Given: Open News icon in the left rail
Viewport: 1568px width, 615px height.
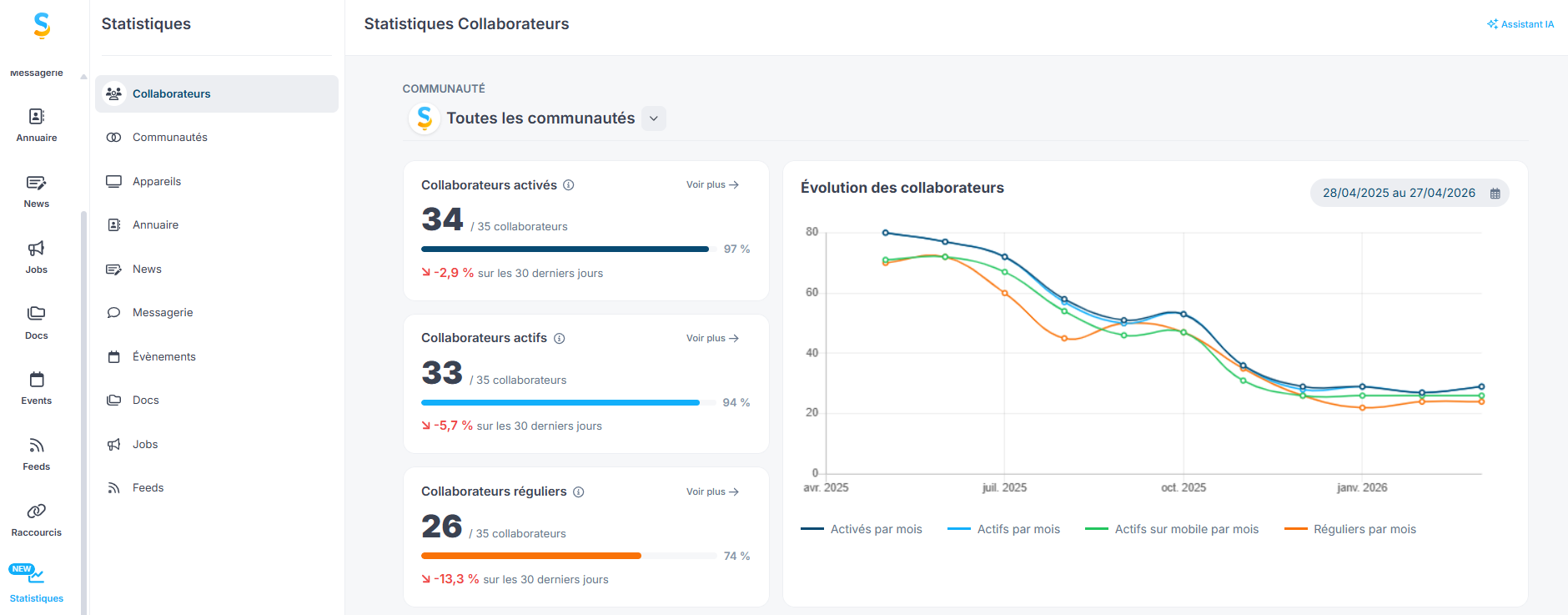Looking at the screenshot, I should point(37,183).
